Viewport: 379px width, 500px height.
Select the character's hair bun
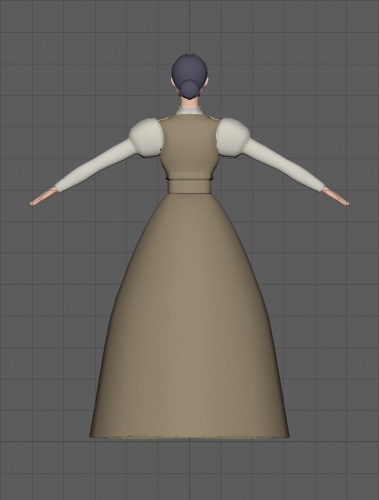click(189, 89)
